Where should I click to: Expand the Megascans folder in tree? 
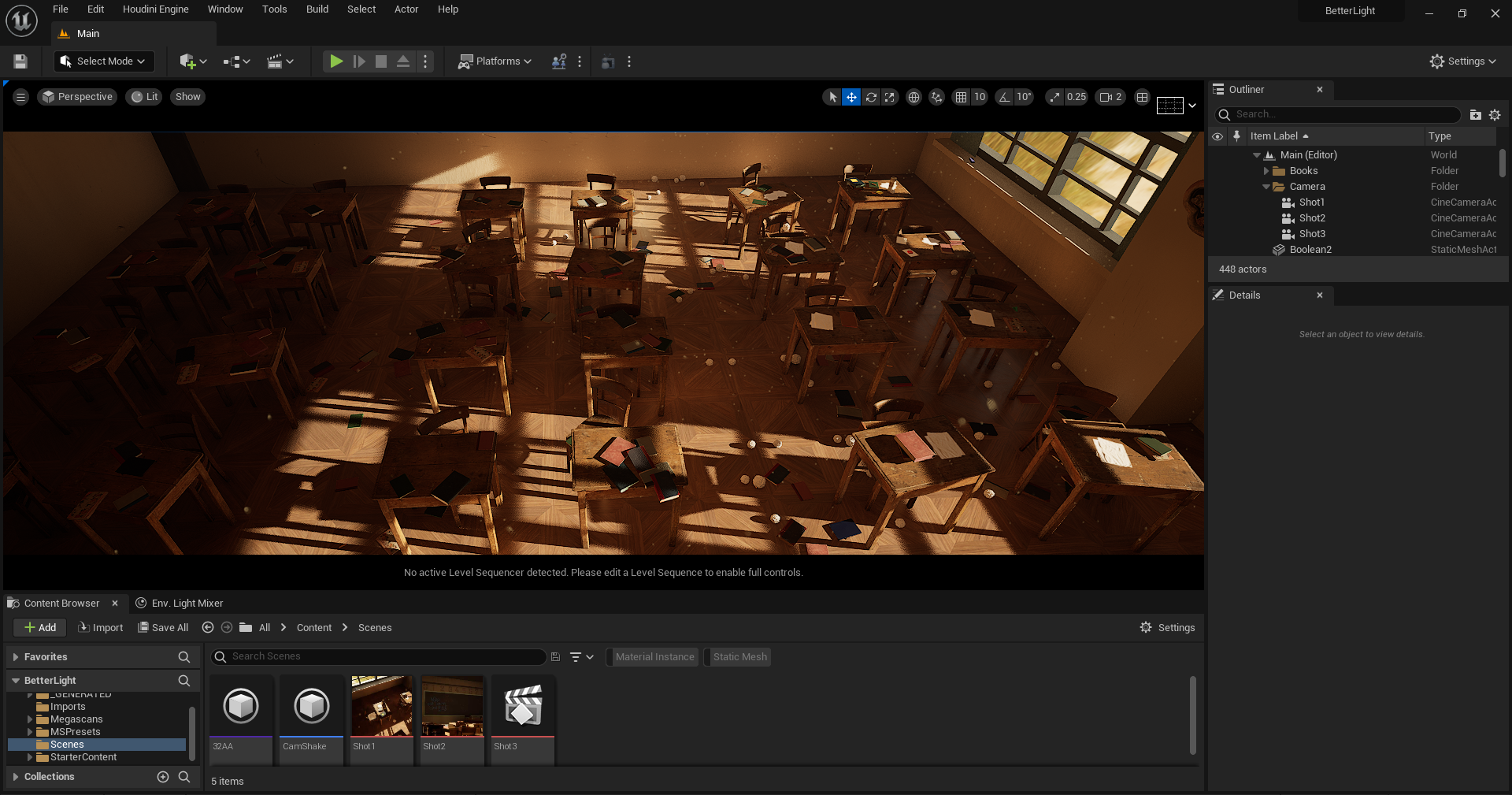(x=30, y=719)
